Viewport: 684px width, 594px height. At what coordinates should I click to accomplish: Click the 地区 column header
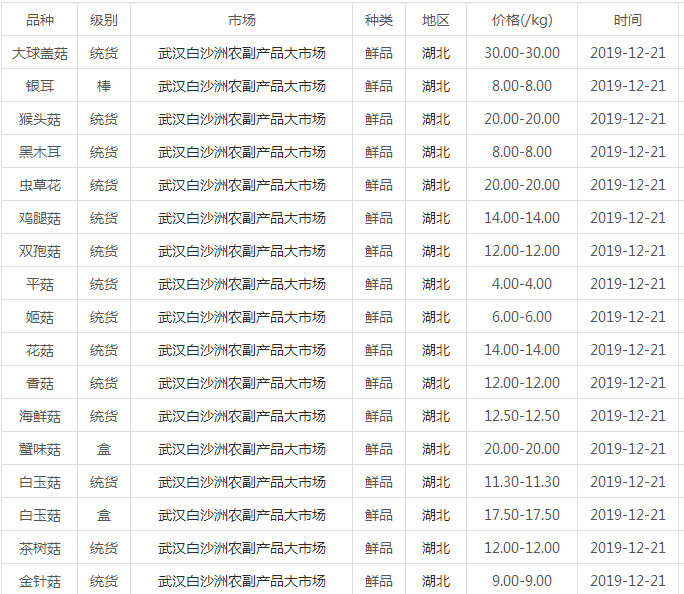[x=436, y=20]
